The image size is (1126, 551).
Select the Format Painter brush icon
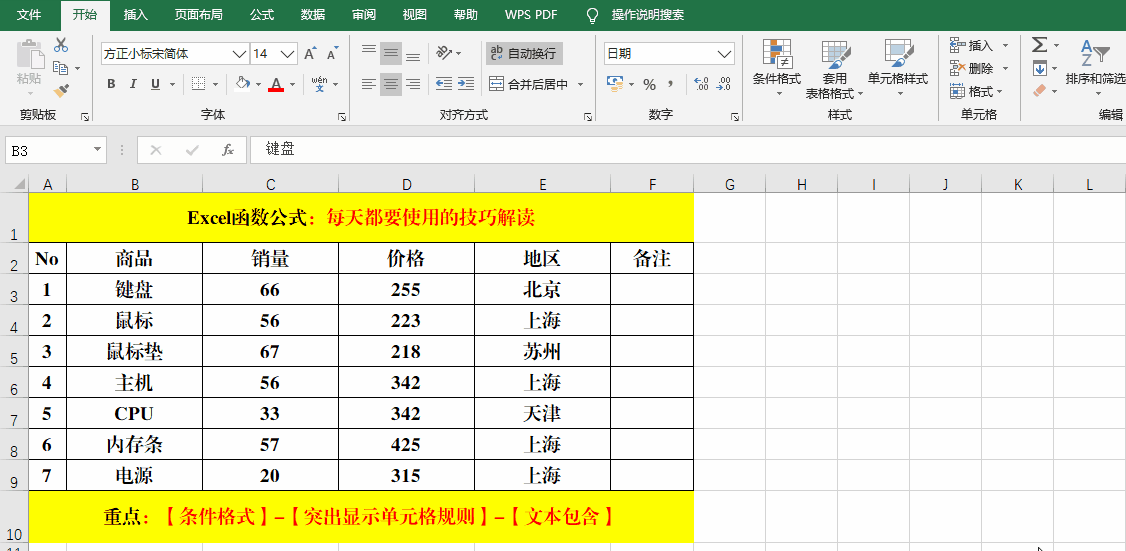coord(61,91)
